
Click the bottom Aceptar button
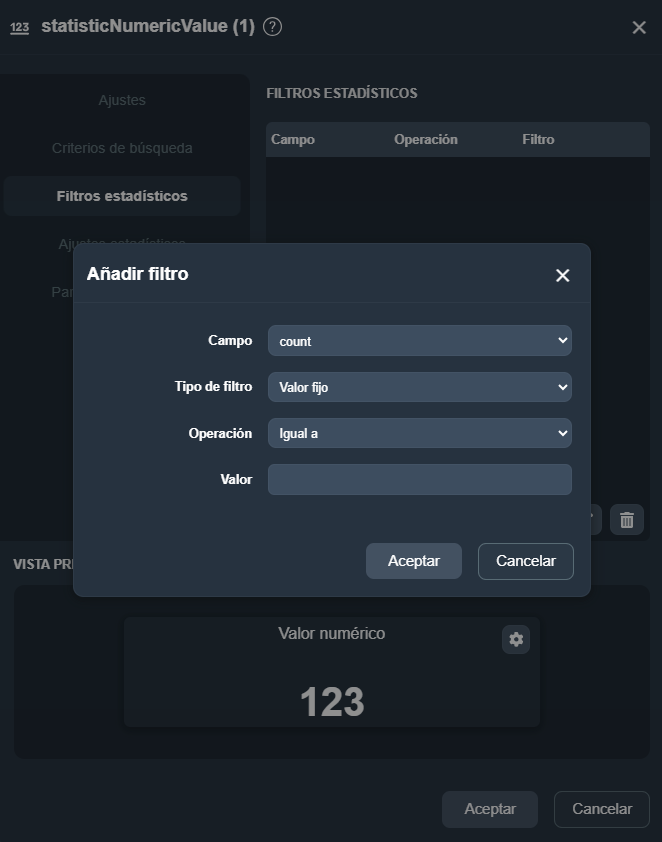[490, 809]
